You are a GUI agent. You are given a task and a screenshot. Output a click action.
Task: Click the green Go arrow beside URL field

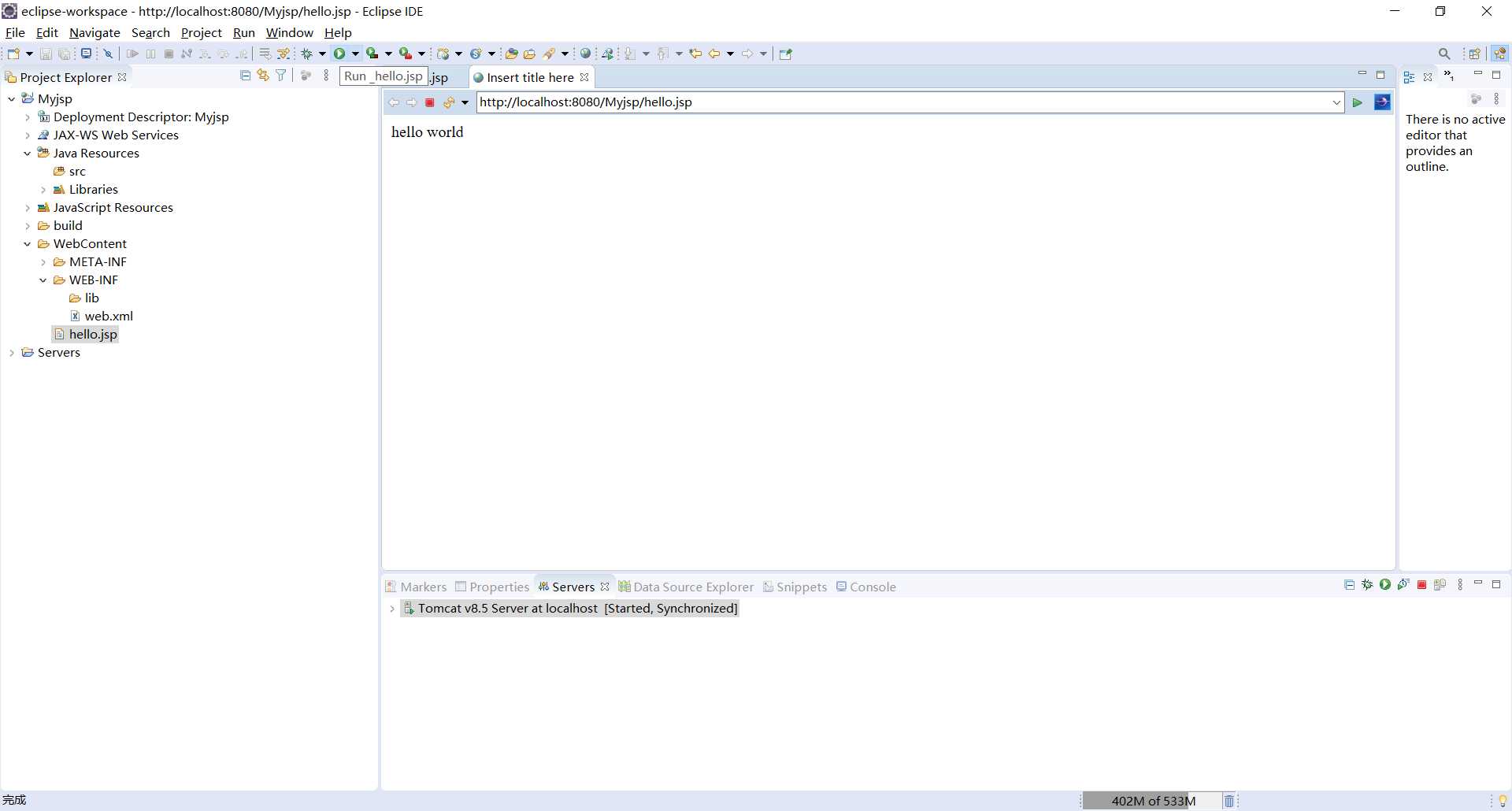[x=1358, y=102]
